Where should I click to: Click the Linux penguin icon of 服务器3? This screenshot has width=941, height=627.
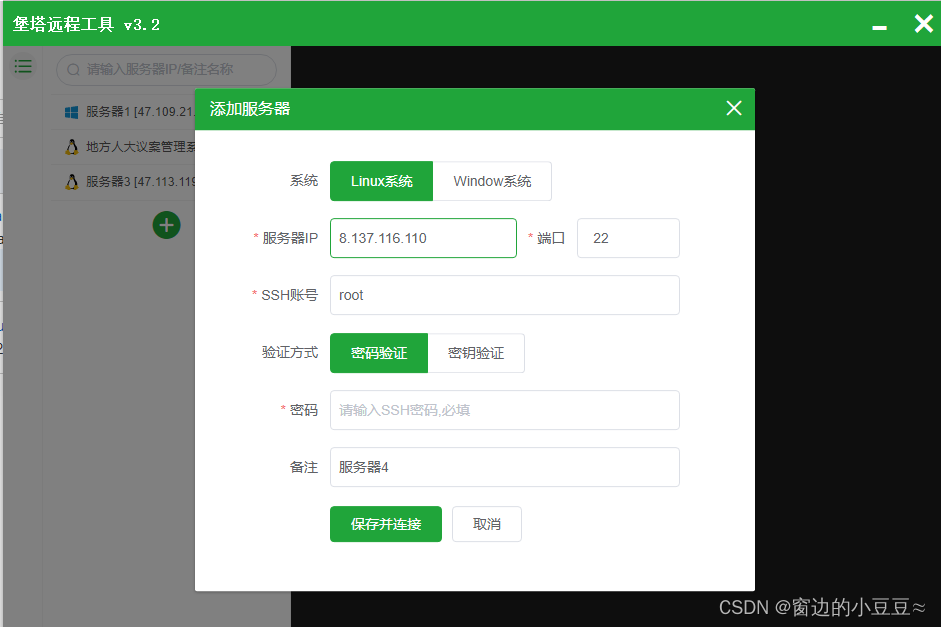point(71,182)
